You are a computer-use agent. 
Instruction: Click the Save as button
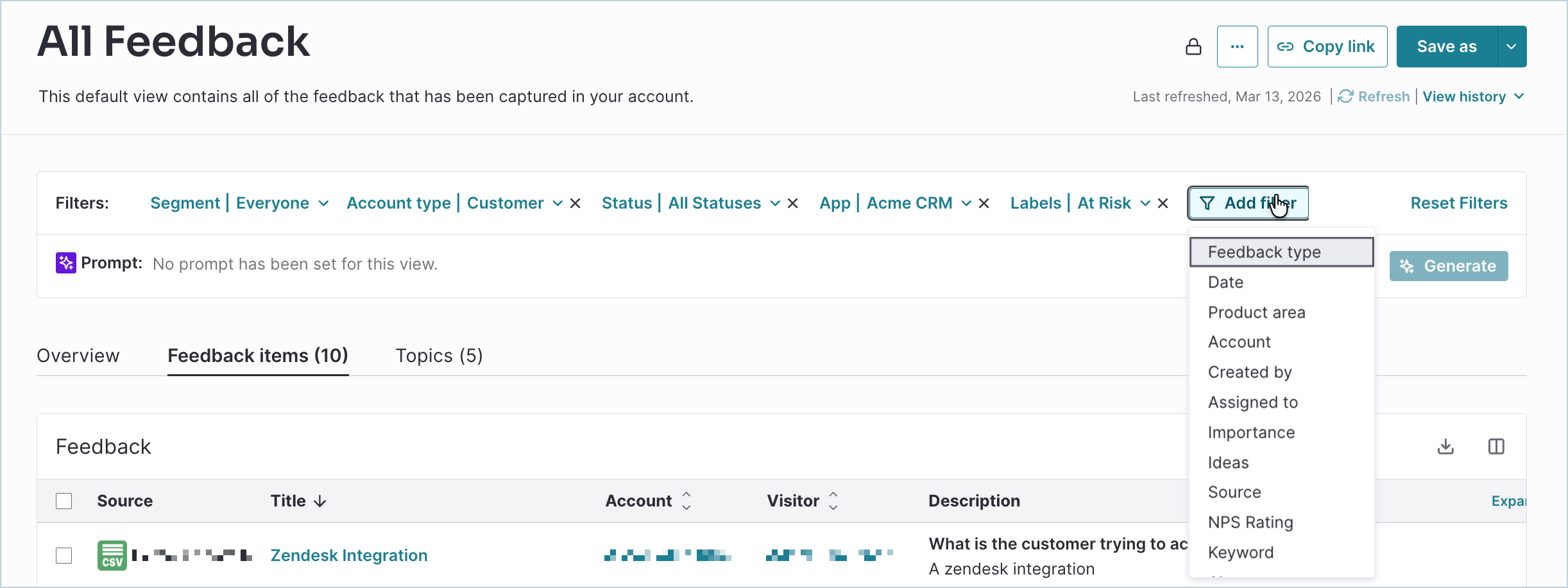click(x=1447, y=47)
